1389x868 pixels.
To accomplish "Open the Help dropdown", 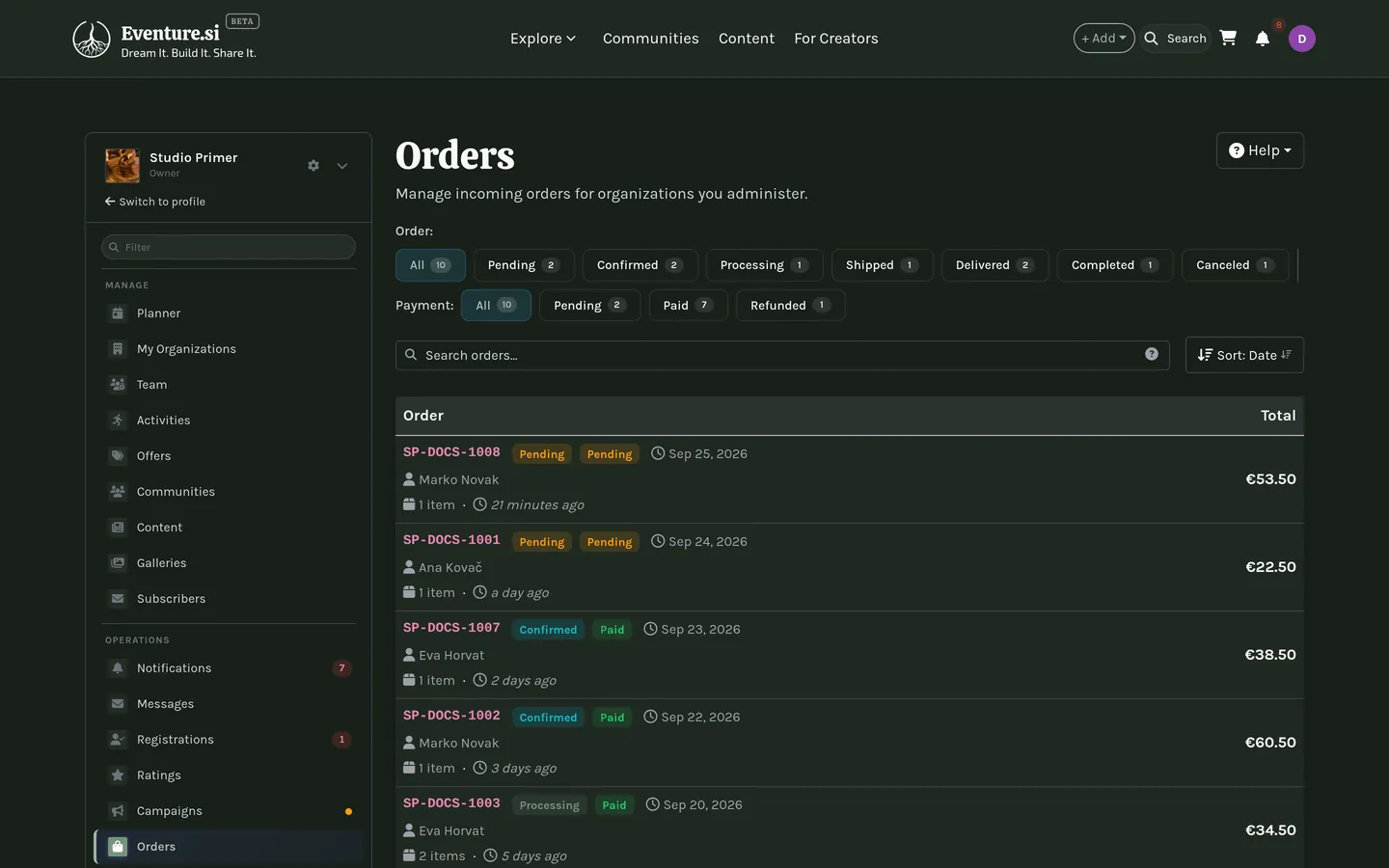I will (x=1260, y=150).
